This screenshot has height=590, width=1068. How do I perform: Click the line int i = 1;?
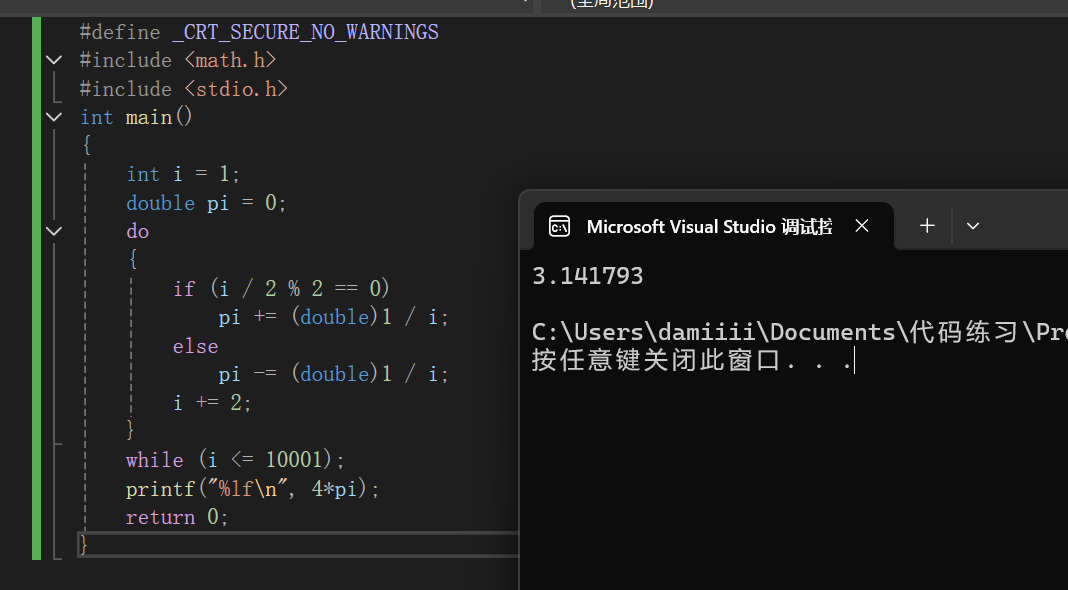183,174
